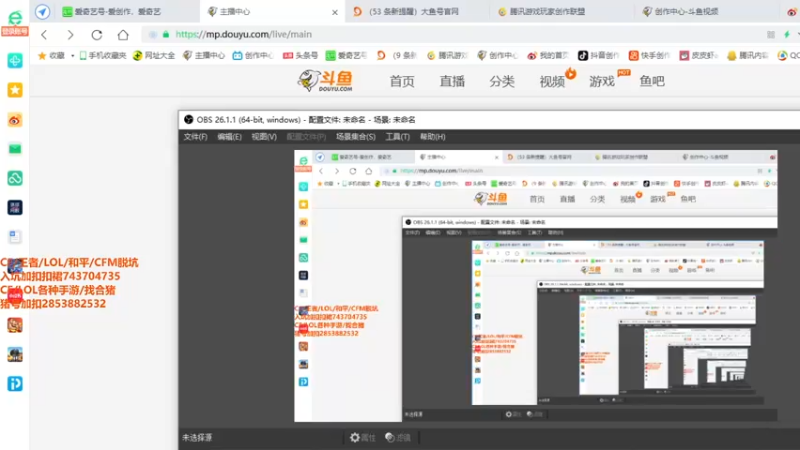Screen dimensions: 800x450
Task: Open the 腾讯内容 bookmark
Action: click(x=747, y=56)
